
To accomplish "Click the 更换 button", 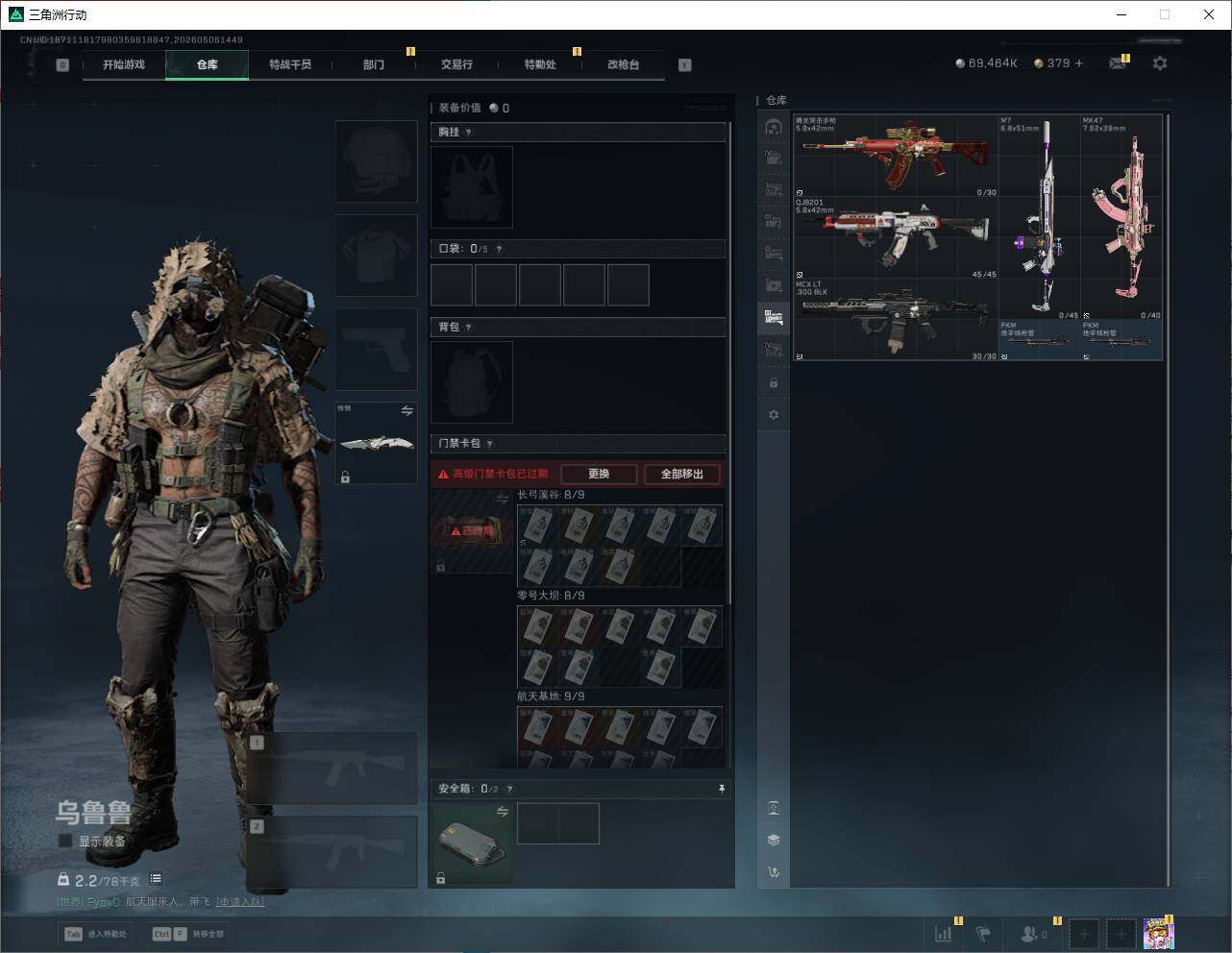I will point(599,474).
